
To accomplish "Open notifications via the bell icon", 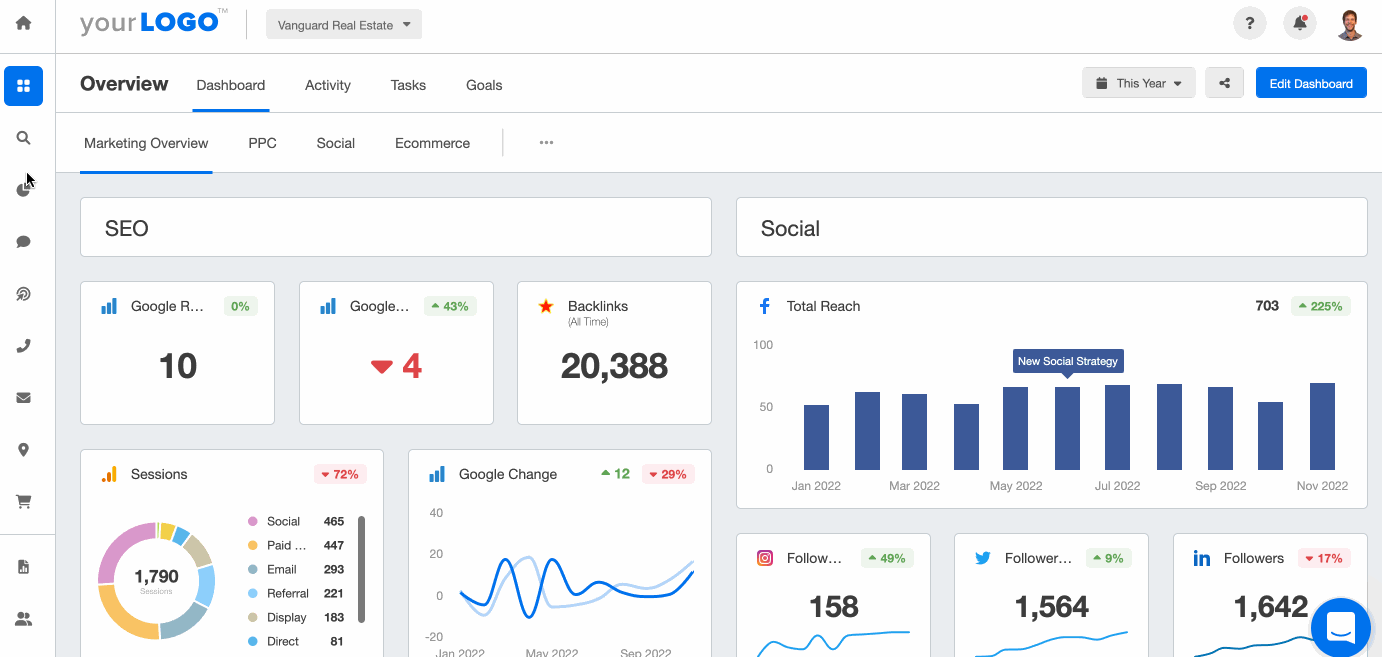I will click(x=1299, y=22).
